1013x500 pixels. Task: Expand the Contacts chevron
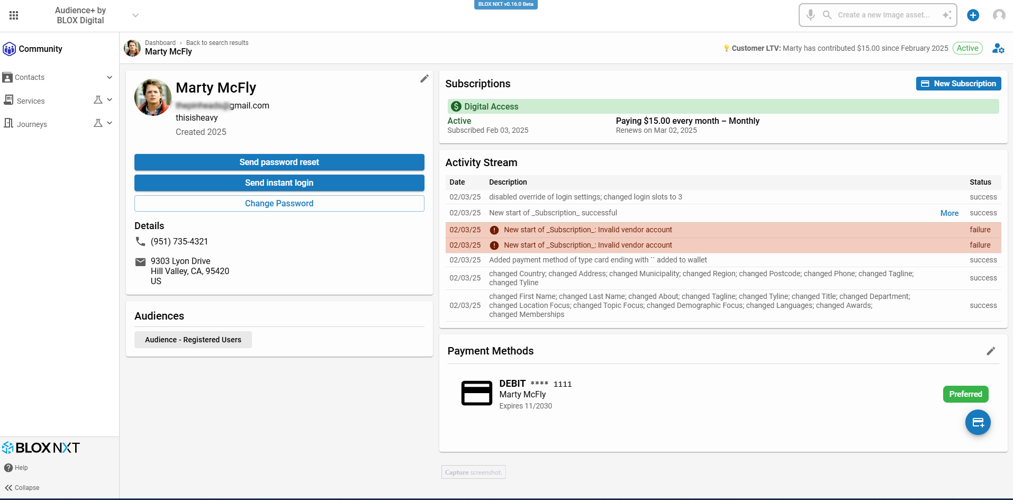pyautogui.click(x=109, y=78)
